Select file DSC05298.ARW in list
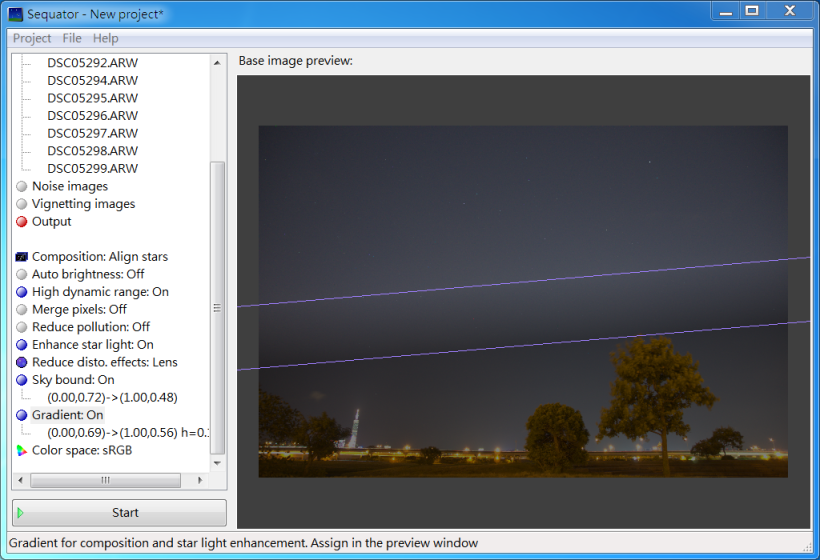 point(93,151)
